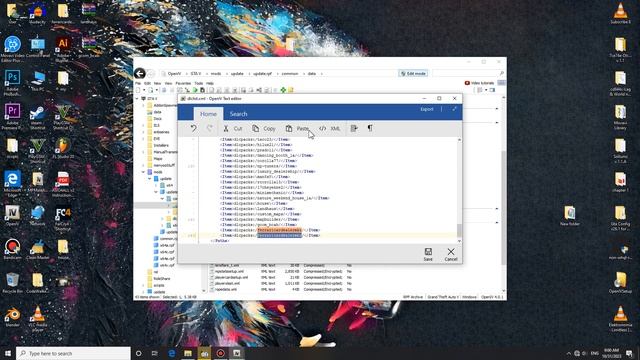Click the green plus icon in OpenIV toolbar

283,90
